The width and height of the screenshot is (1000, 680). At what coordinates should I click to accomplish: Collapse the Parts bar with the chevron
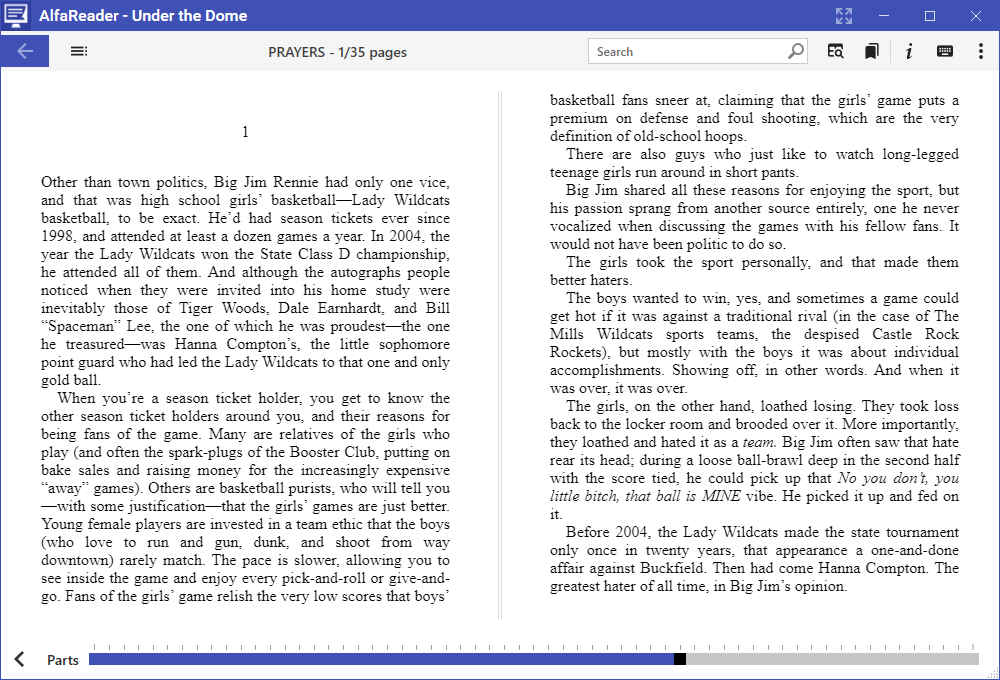pos(18,659)
